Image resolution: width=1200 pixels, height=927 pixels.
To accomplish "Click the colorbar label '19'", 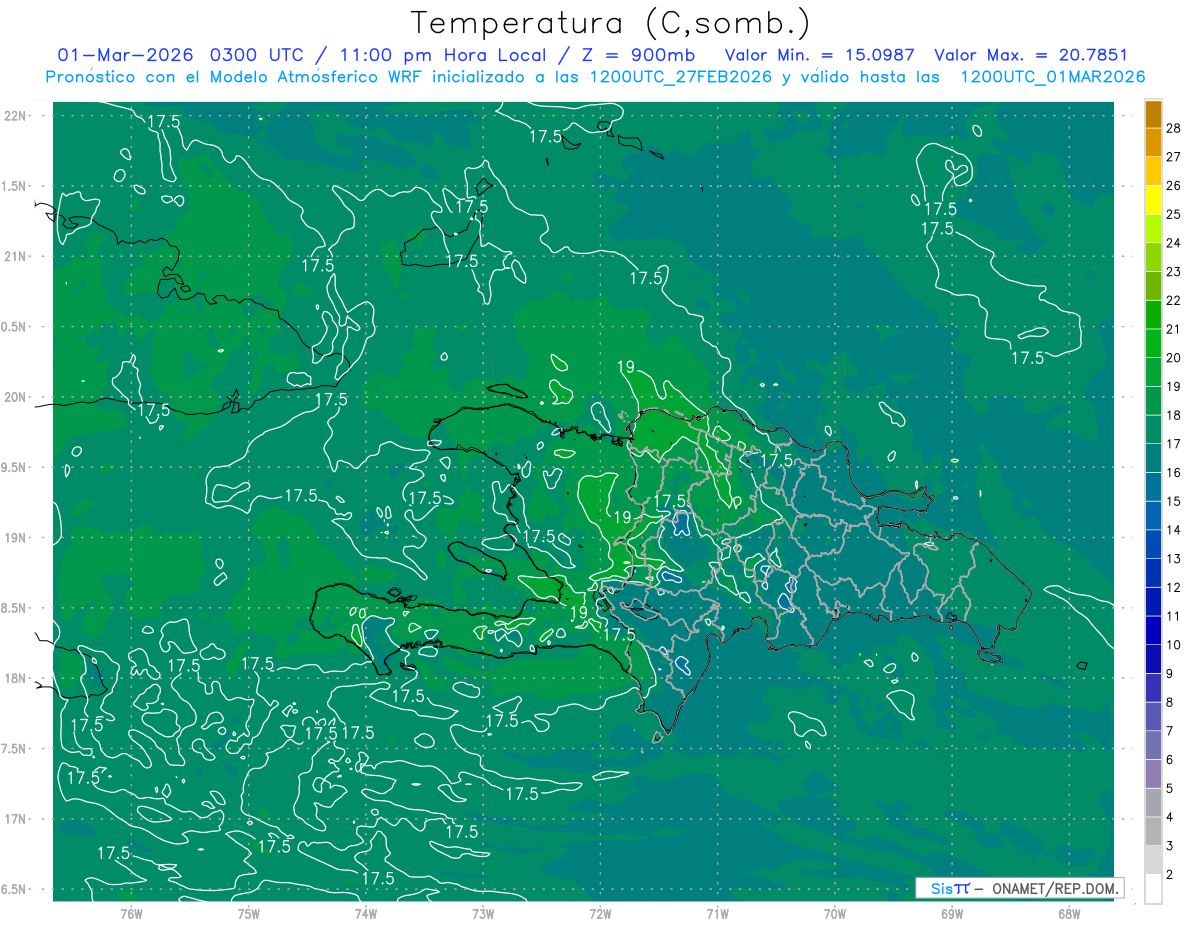I will 1174,386.
